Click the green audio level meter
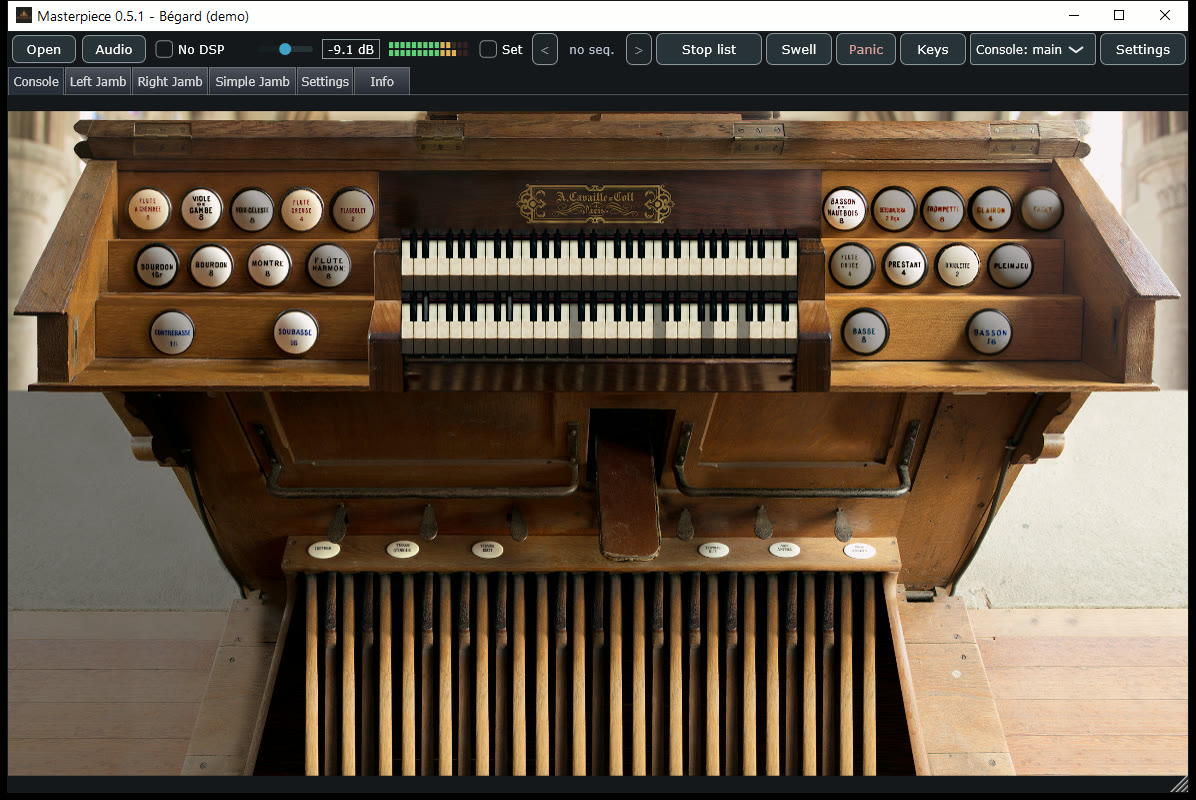The width and height of the screenshot is (1196, 800). [428, 49]
